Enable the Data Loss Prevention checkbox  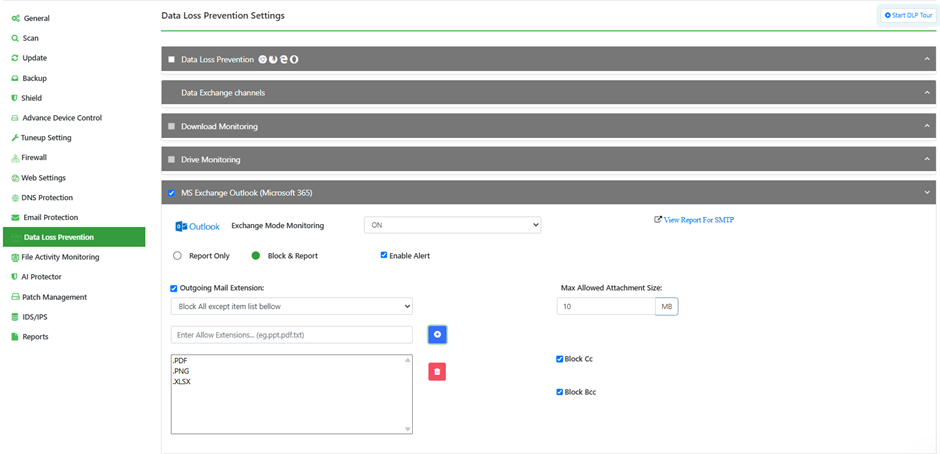(x=171, y=59)
